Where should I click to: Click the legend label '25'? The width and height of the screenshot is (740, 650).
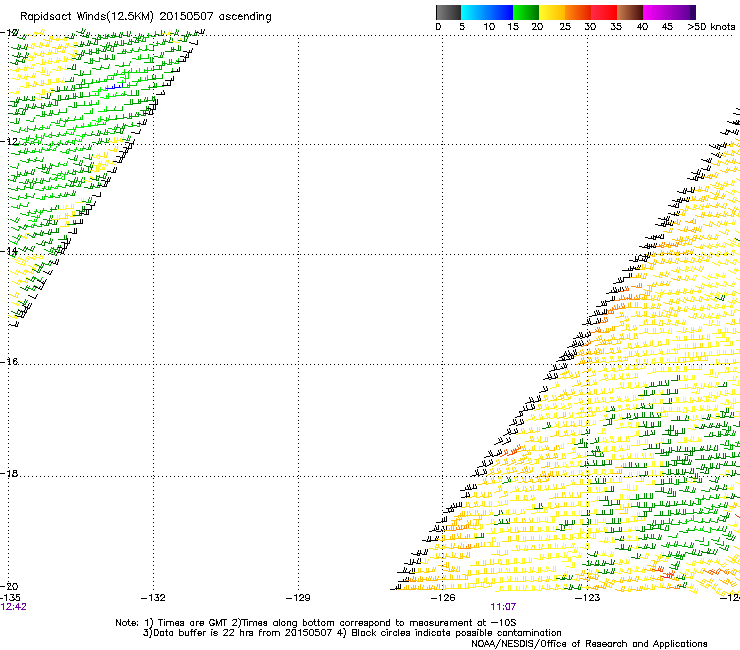[565, 27]
